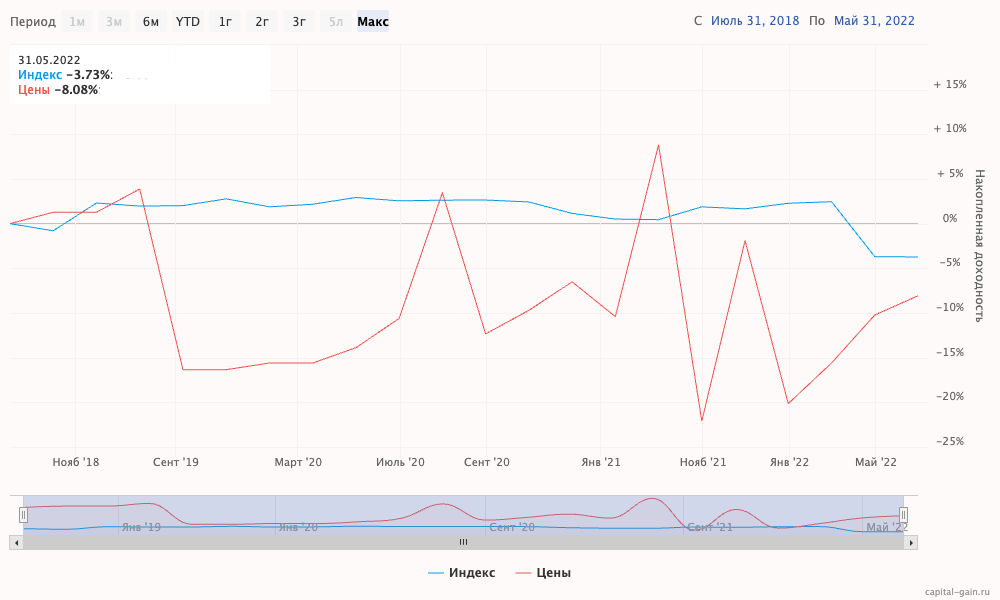Click the Янв '19 navigator label
Viewport: 1000px width, 600px height.
pos(142,527)
